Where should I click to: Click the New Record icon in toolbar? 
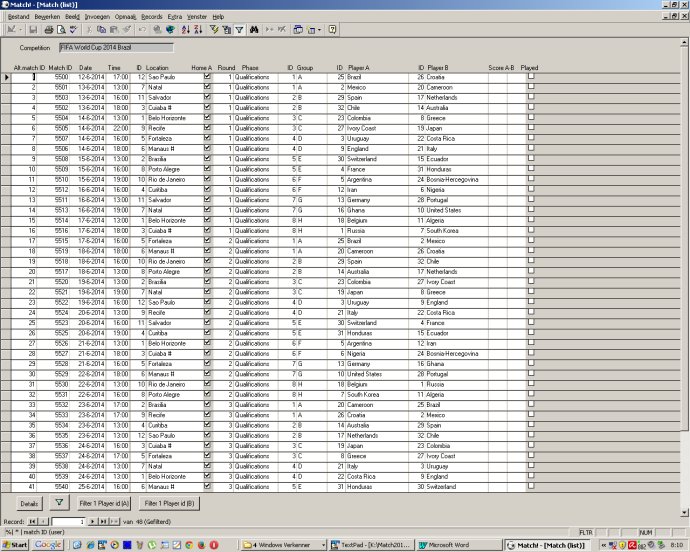click(x=269, y=29)
